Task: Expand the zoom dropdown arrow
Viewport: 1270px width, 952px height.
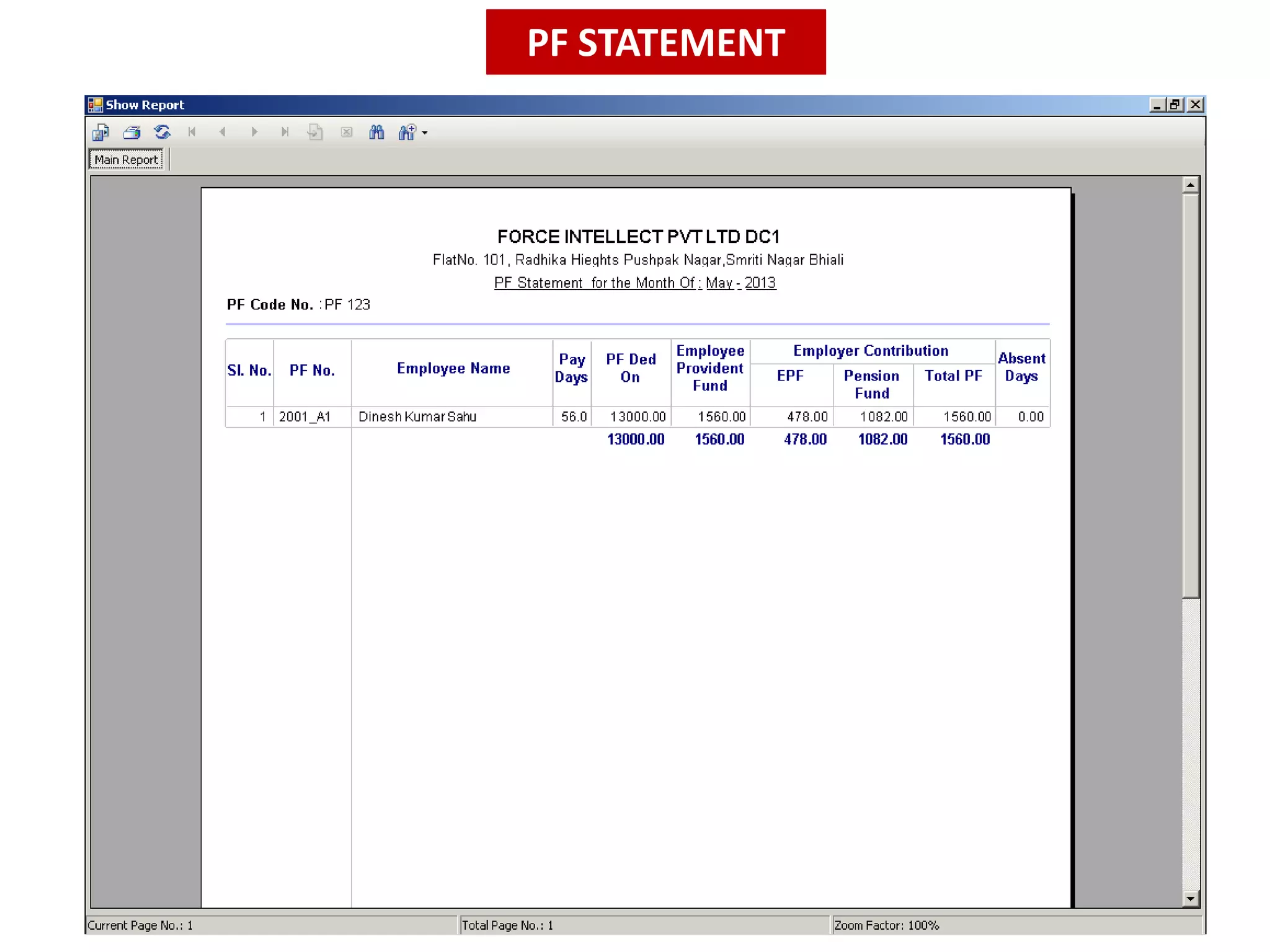Action: (425, 133)
